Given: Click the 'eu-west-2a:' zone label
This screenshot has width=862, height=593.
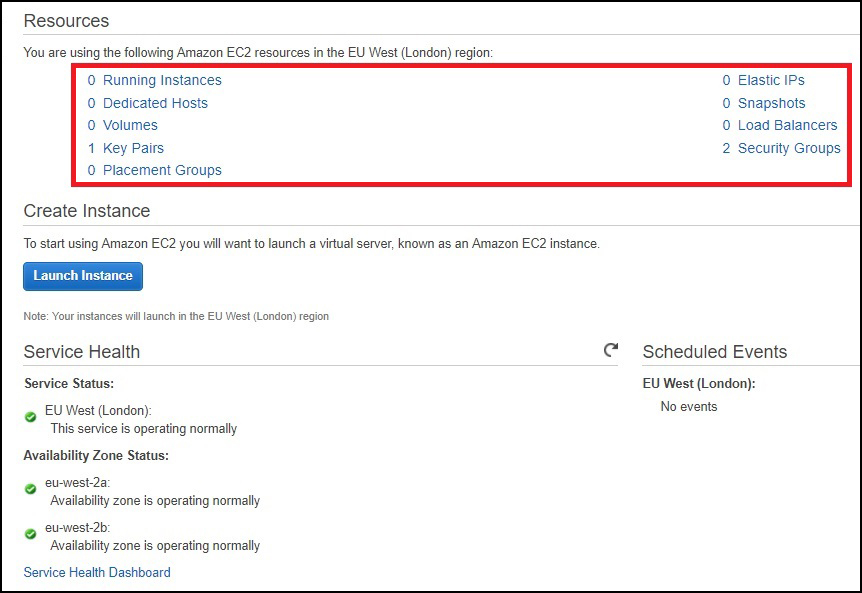Looking at the screenshot, I should pyautogui.click(x=78, y=483).
